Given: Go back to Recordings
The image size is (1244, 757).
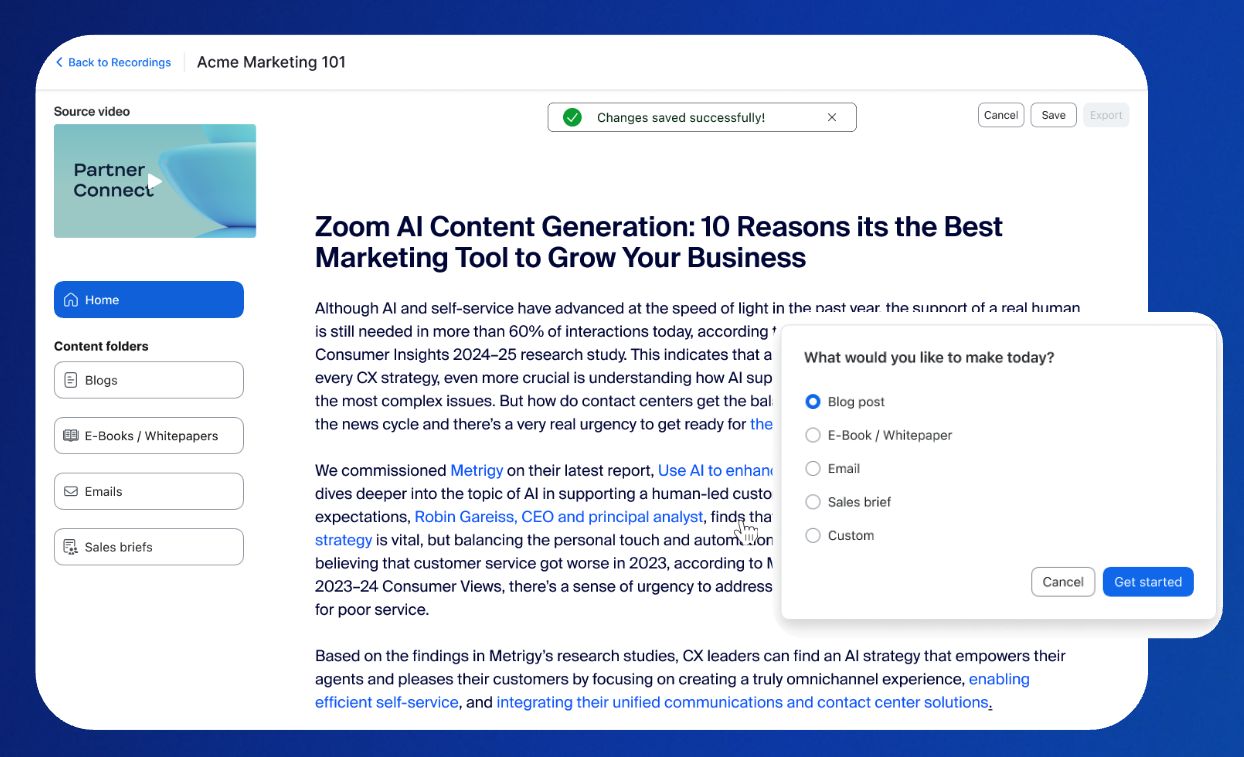Looking at the screenshot, I should click(113, 62).
